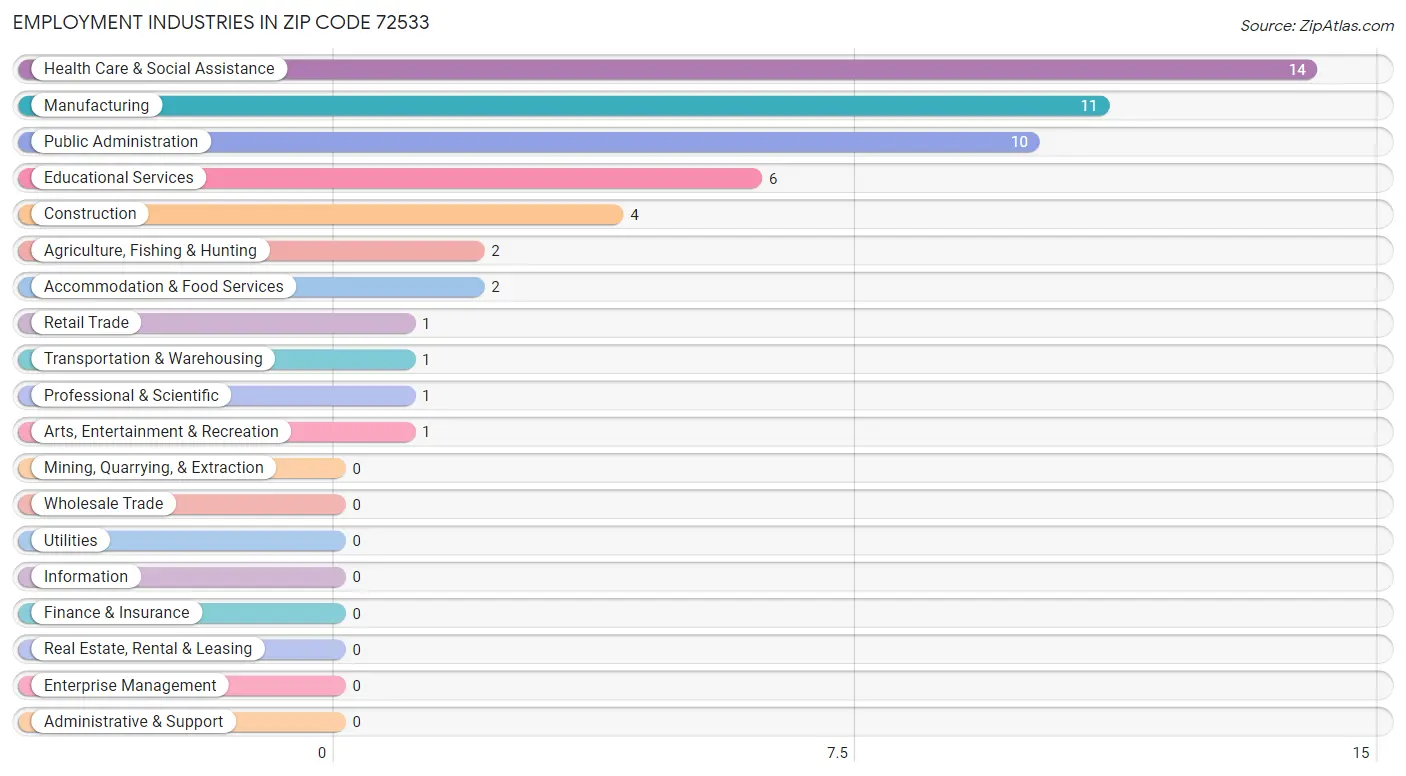Viewport: 1406px width, 776px height.
Task: Select the Retail Trade label
Action: tap(86, 323)
